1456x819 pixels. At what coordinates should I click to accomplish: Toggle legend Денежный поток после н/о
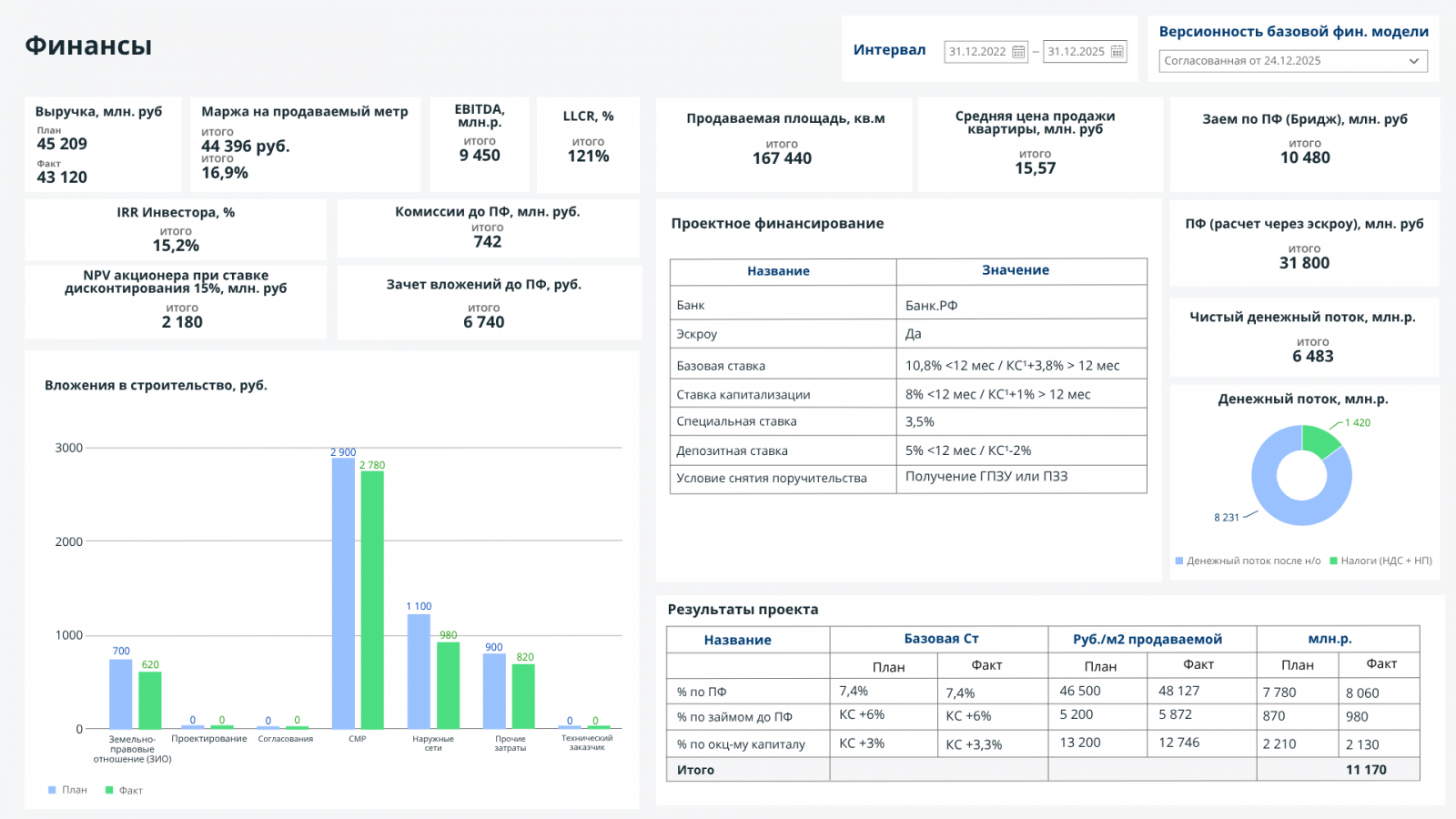coord(1248,561)
